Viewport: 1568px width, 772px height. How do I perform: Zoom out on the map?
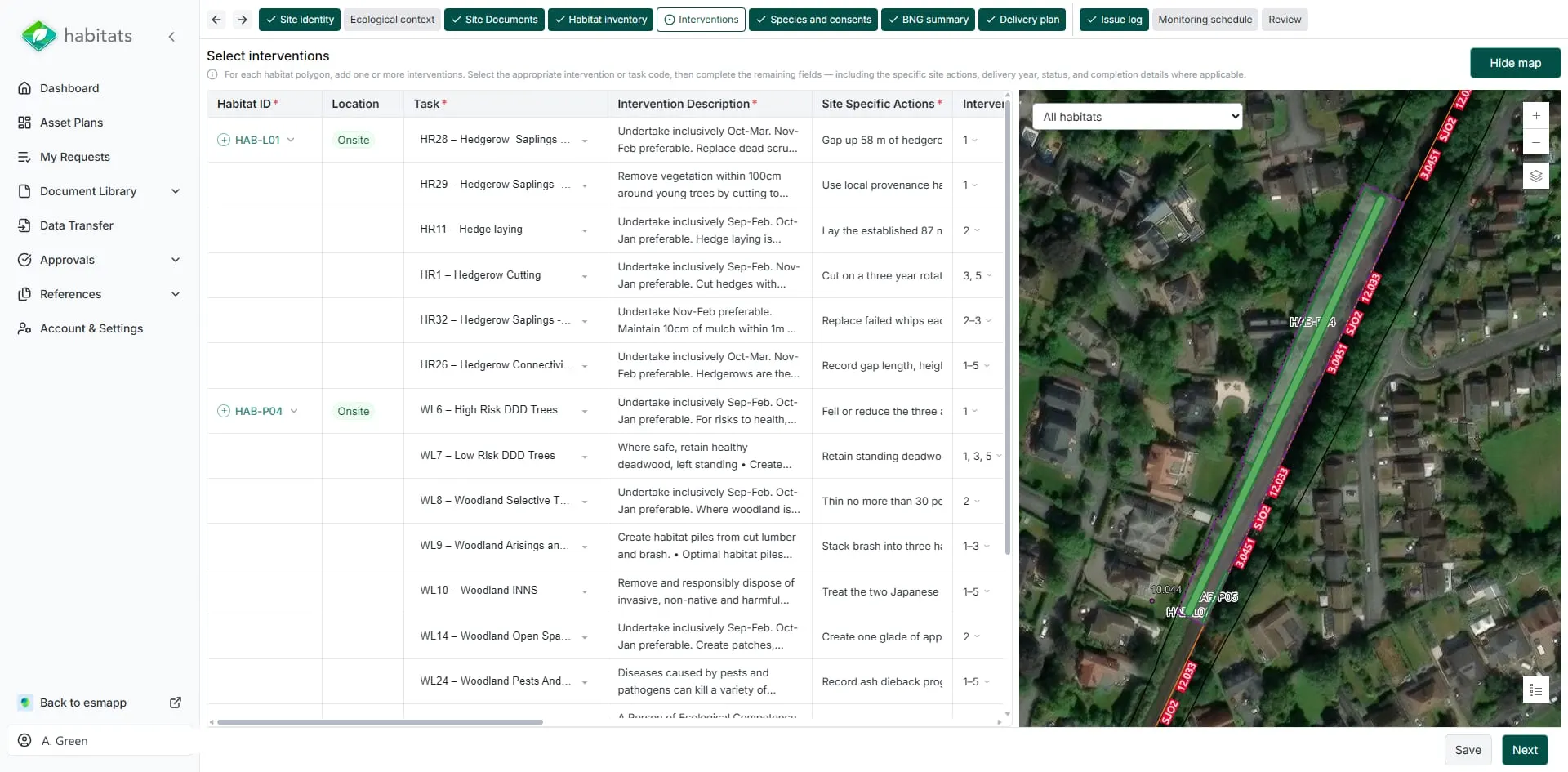1536,142
